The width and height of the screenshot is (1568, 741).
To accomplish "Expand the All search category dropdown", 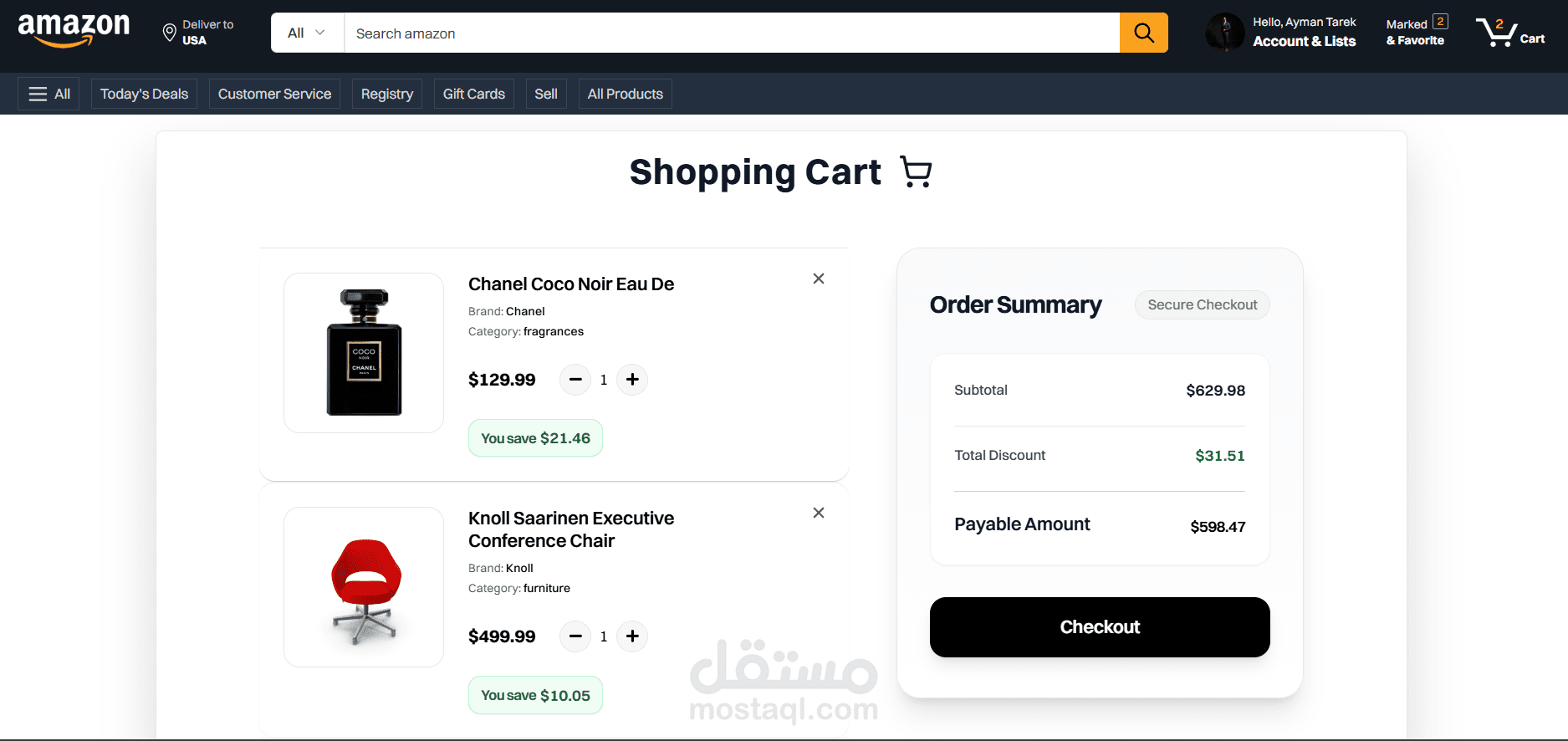I will 307,33.
